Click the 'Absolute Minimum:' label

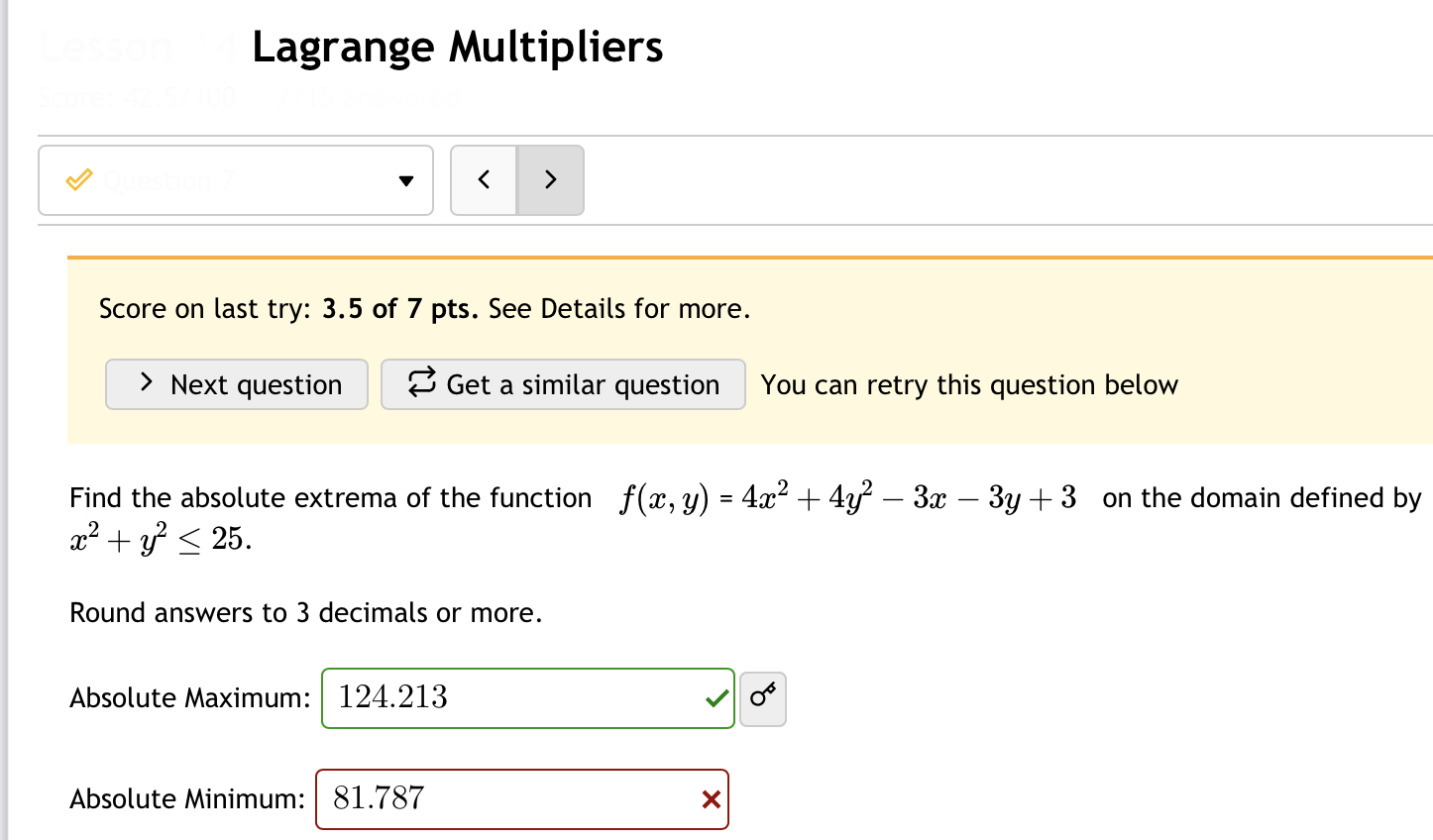pyautogui.click(x=187, y=799)
